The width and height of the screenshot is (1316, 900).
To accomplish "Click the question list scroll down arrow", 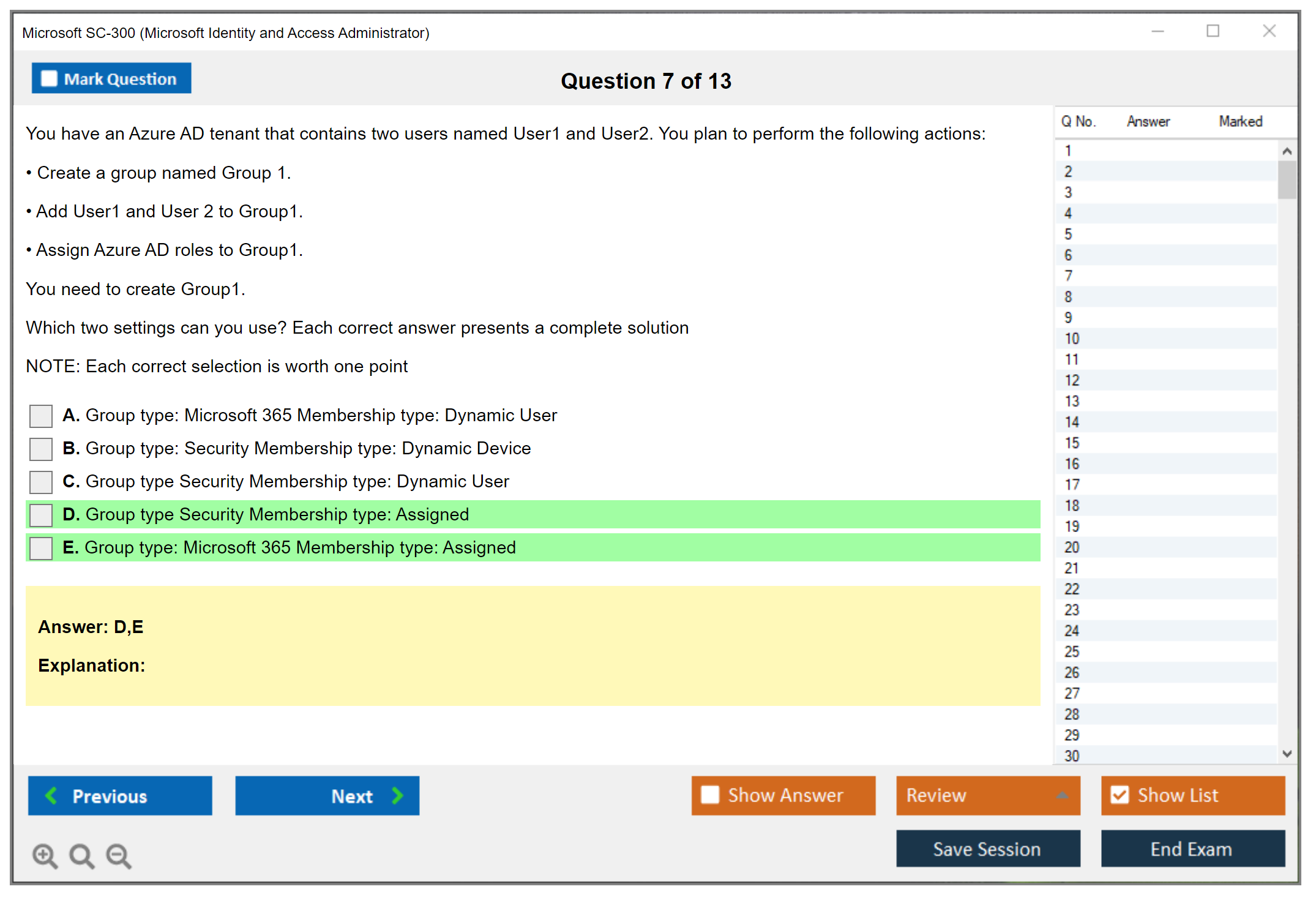I will tap(1287, 754).
